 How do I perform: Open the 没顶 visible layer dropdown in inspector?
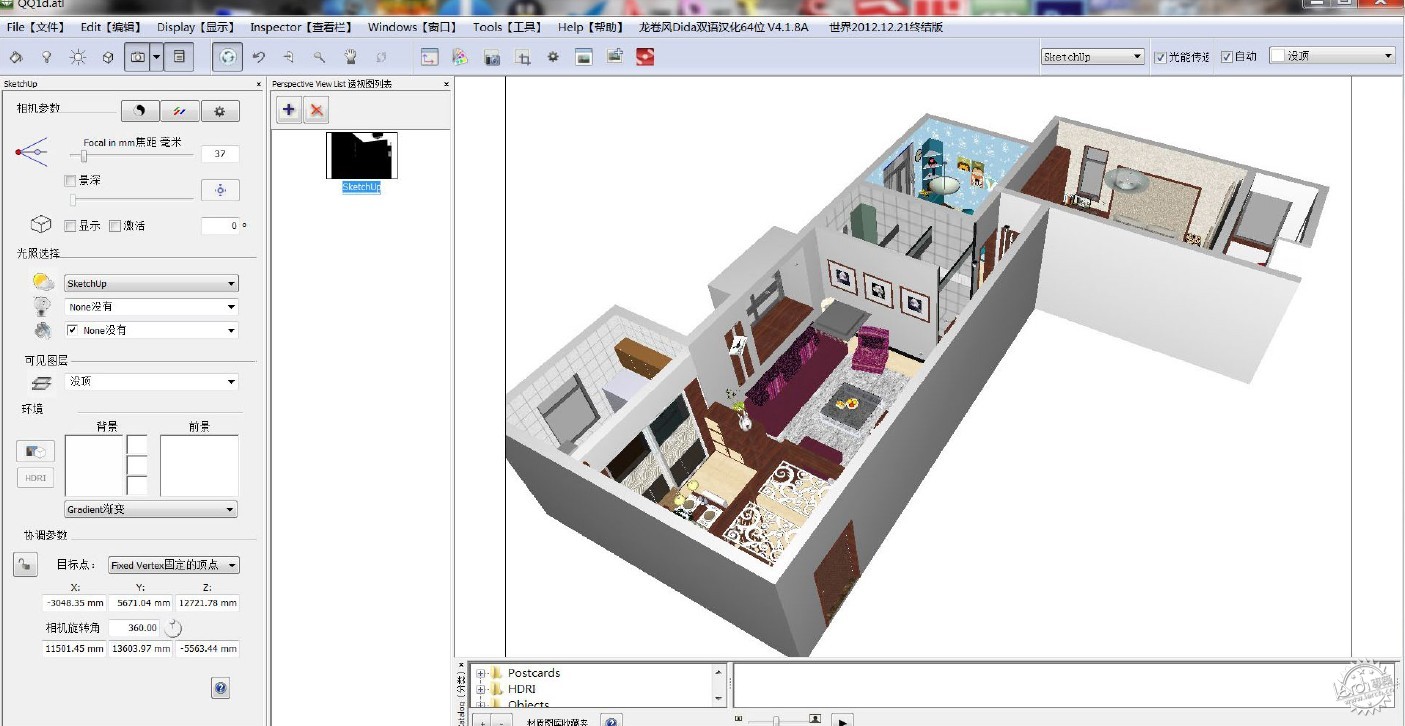(x=151, y=382)
